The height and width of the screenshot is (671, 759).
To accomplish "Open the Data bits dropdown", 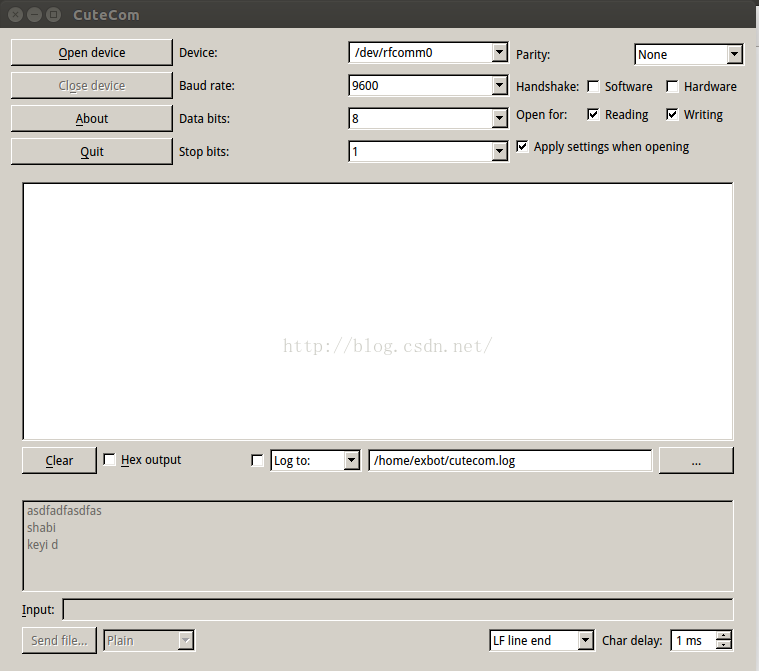I will tap(500, 119).
